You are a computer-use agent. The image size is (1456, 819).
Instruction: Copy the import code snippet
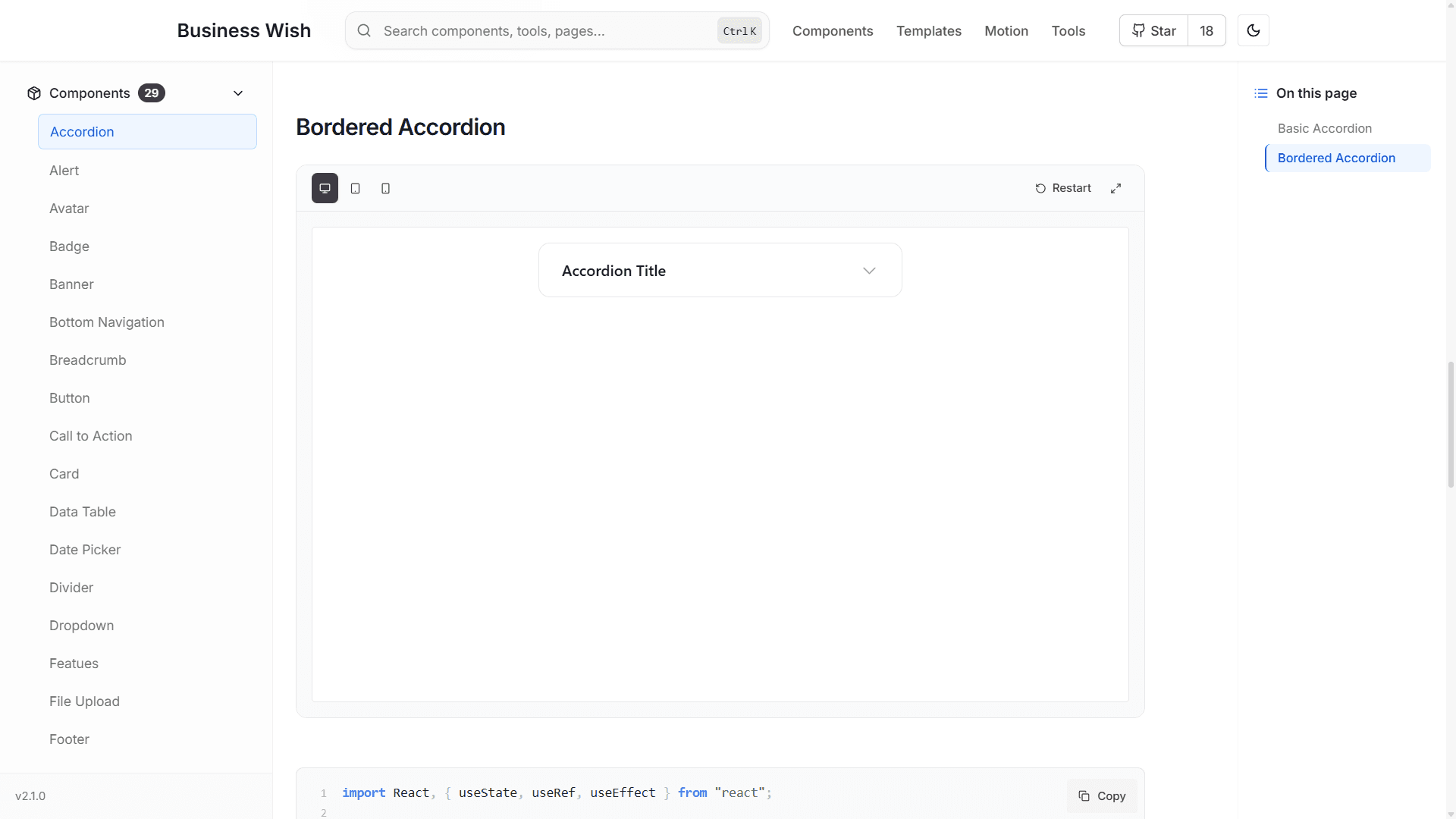tap(1102, 795)
